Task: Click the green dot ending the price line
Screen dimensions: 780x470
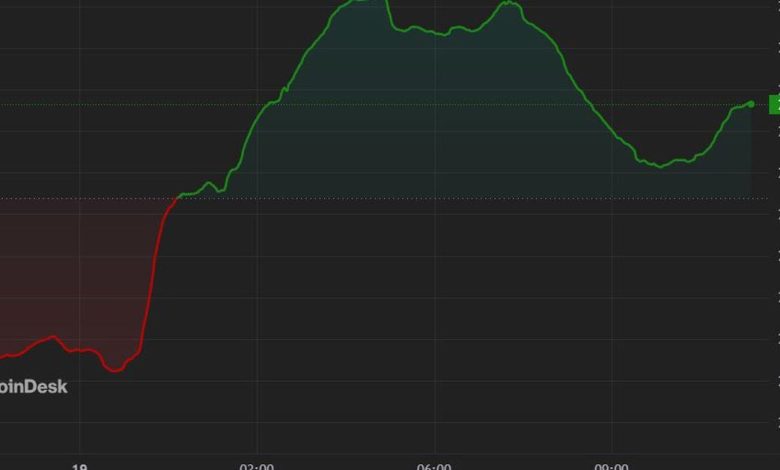Action: (751, 104)
